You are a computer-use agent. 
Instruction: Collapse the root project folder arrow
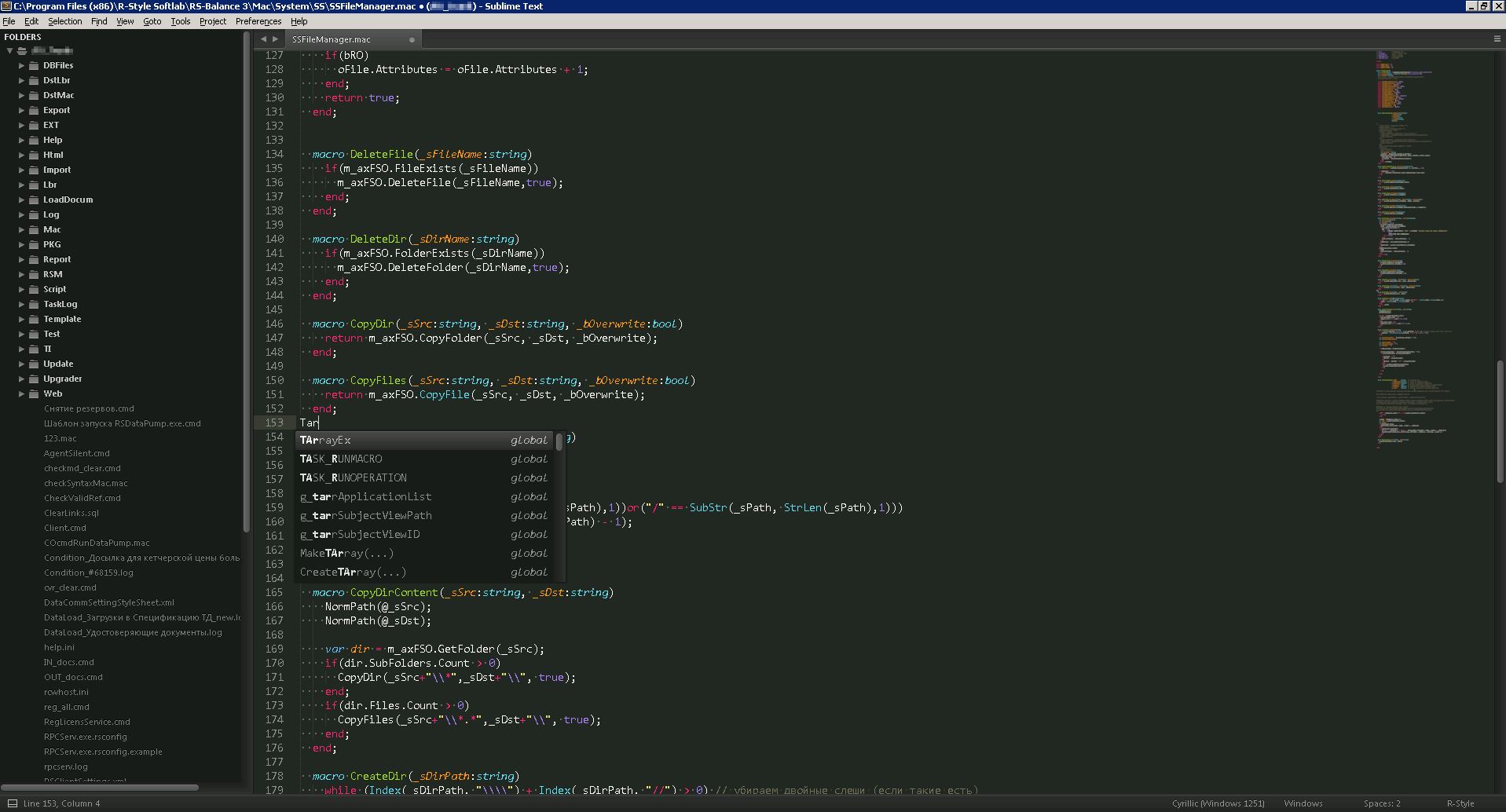click(10, 51)
